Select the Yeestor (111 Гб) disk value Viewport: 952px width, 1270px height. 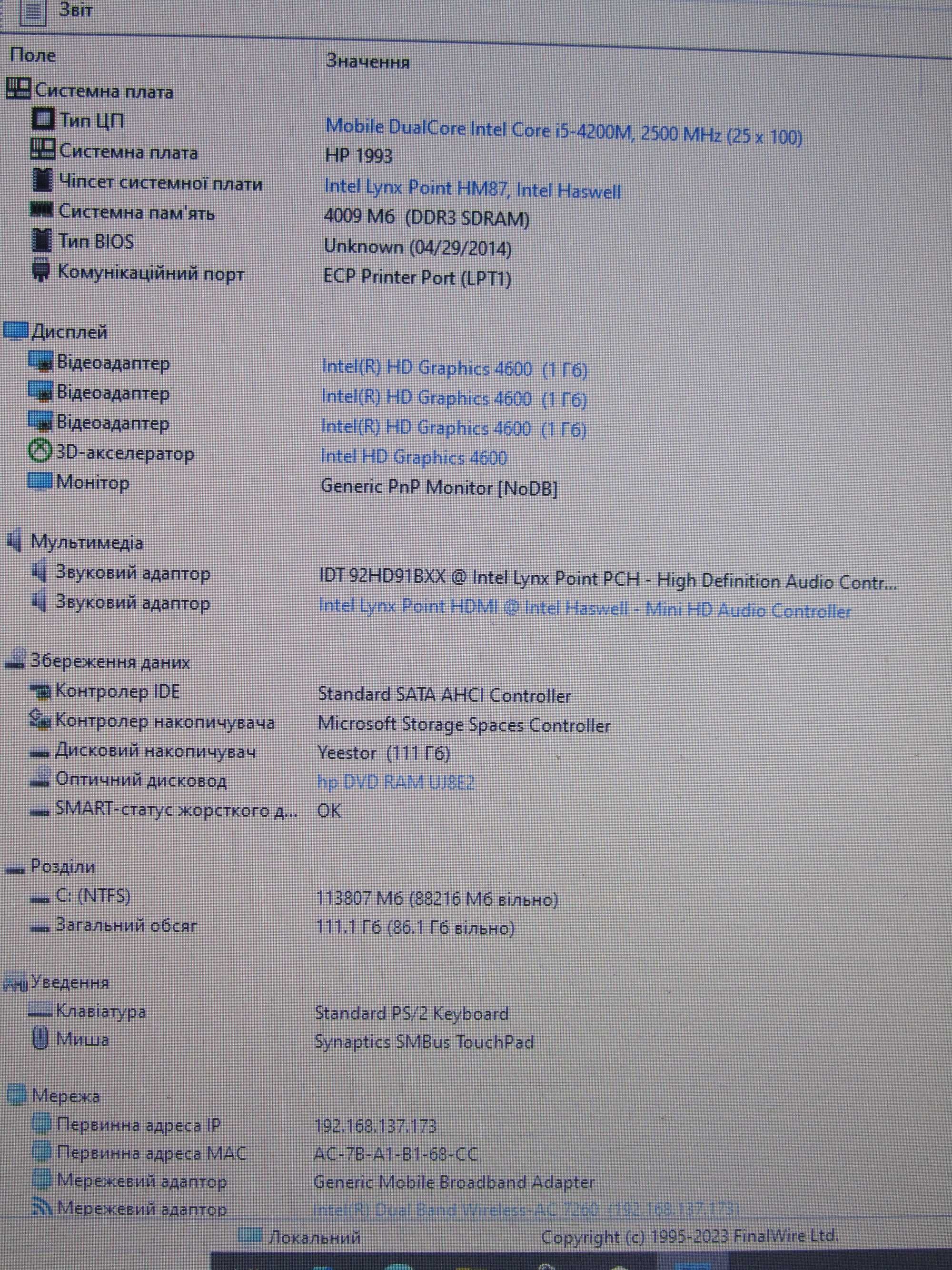tap(384, 752)
